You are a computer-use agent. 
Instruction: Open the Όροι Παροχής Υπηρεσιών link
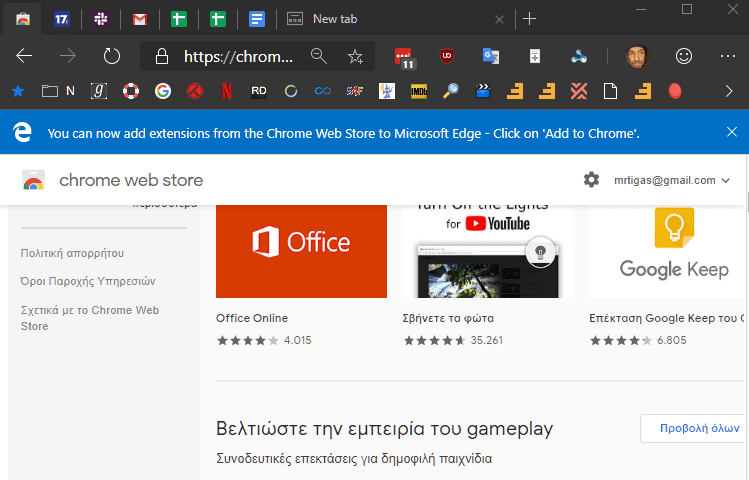(88, 281)
